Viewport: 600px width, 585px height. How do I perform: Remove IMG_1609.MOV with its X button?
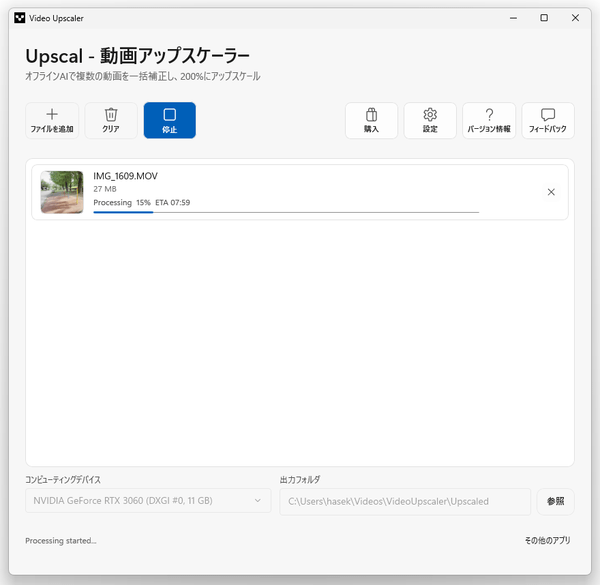coord(551,192)
